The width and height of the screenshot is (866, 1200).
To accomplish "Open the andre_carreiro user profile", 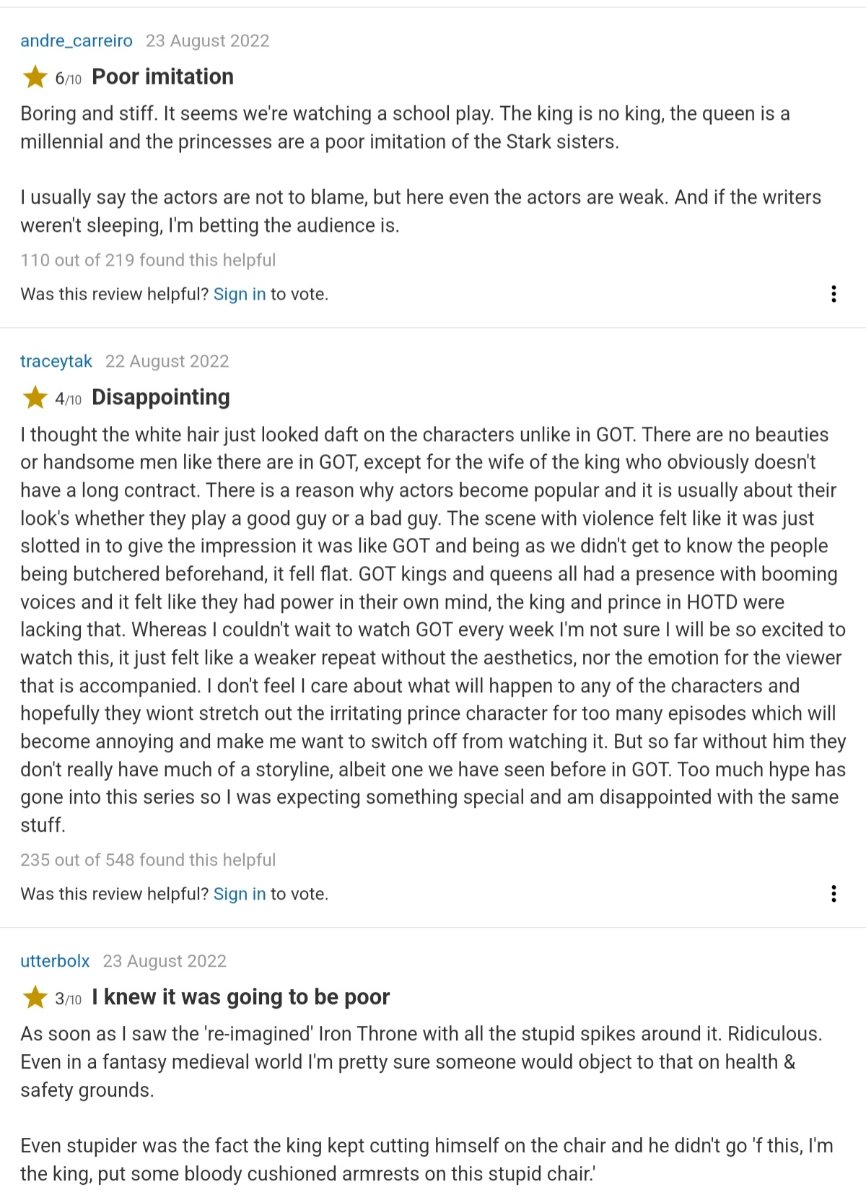I will coord(76,41).
